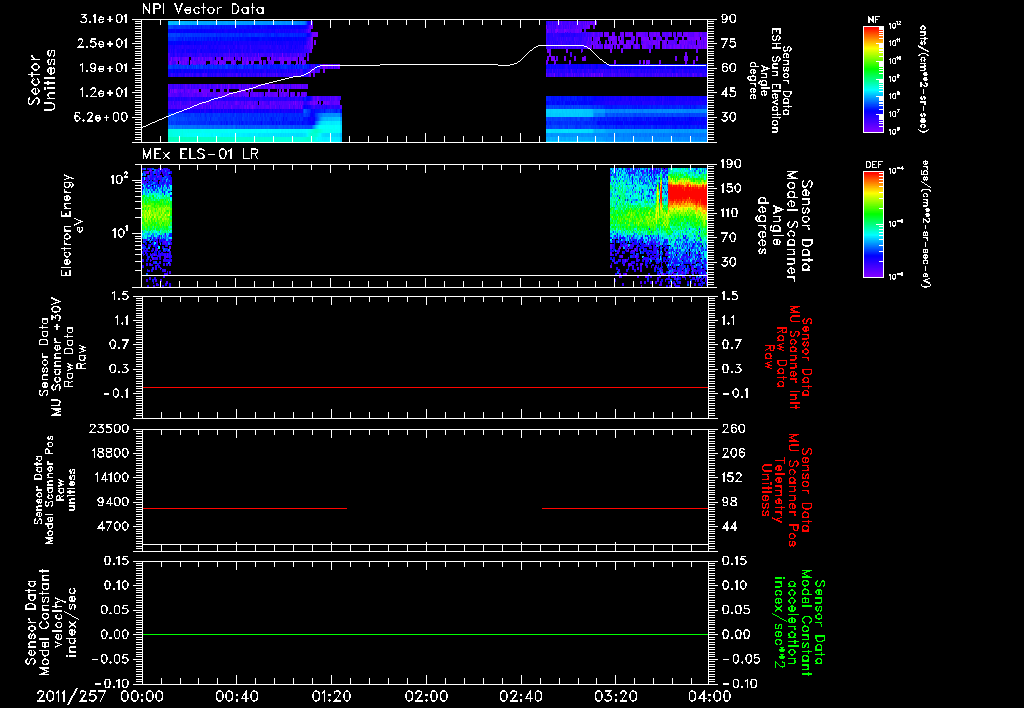This screenshot has height=708, width=1024.
Task: Click the 90 degree sun elevation tick
Action: pyautogui.click(x=728, y=19)
